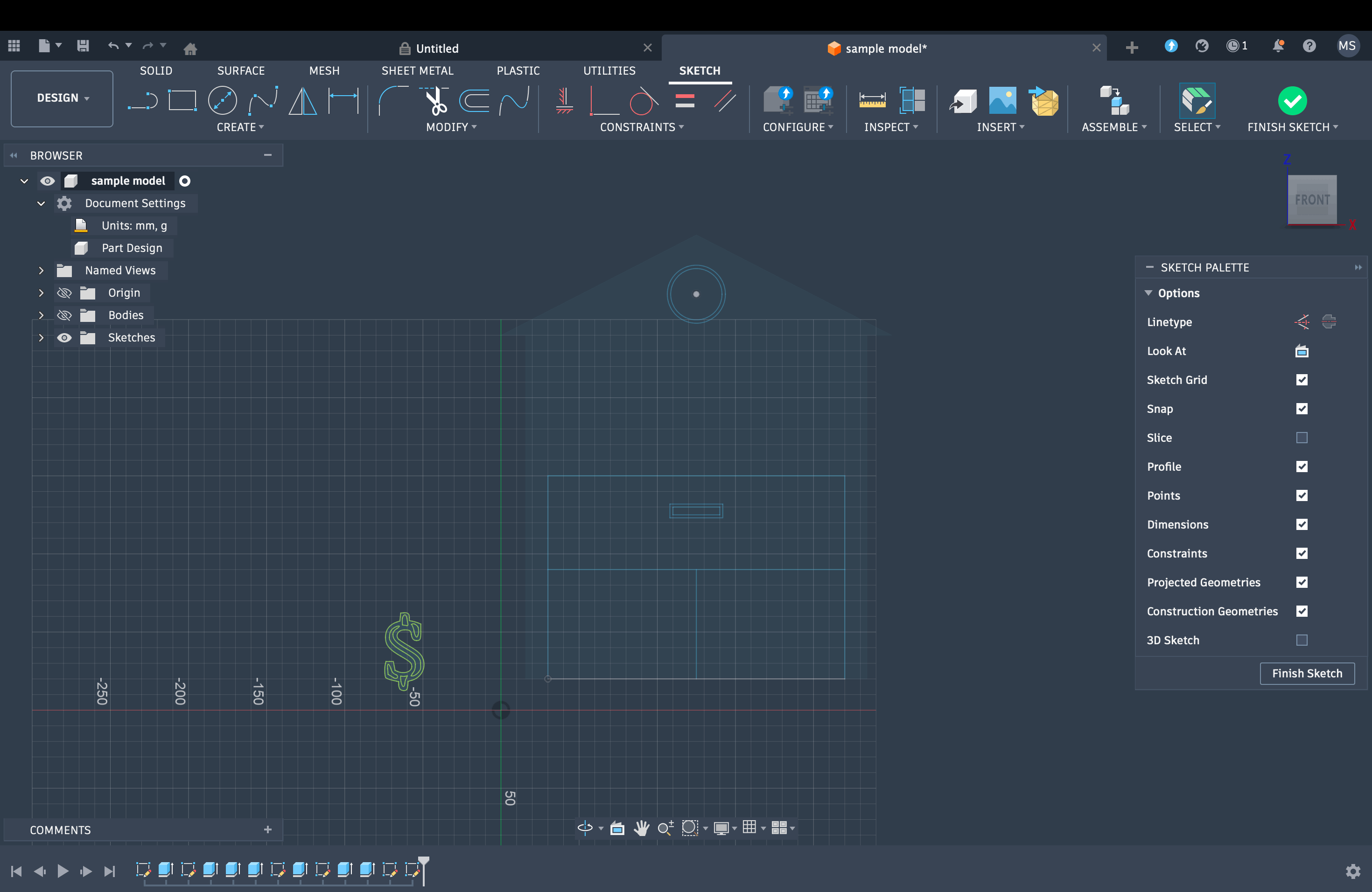Enable the 3D Sketch checkbox
The width and height of the screenshot is (1372, 892).
click(1301, 640)
